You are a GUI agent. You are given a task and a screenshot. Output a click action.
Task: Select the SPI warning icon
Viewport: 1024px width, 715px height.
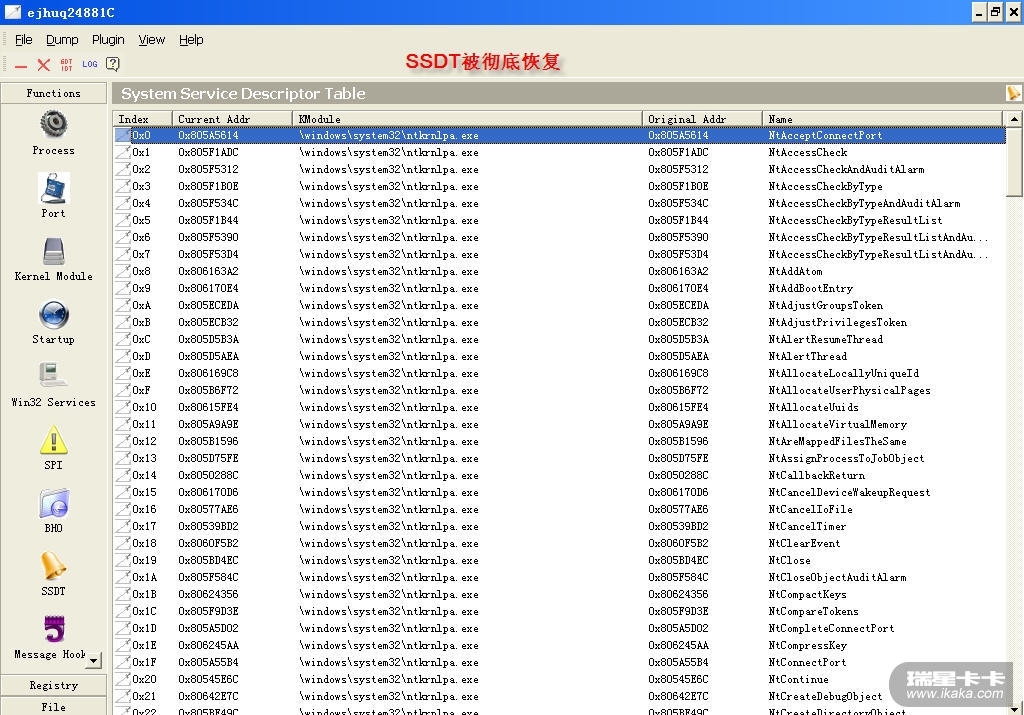53,440
